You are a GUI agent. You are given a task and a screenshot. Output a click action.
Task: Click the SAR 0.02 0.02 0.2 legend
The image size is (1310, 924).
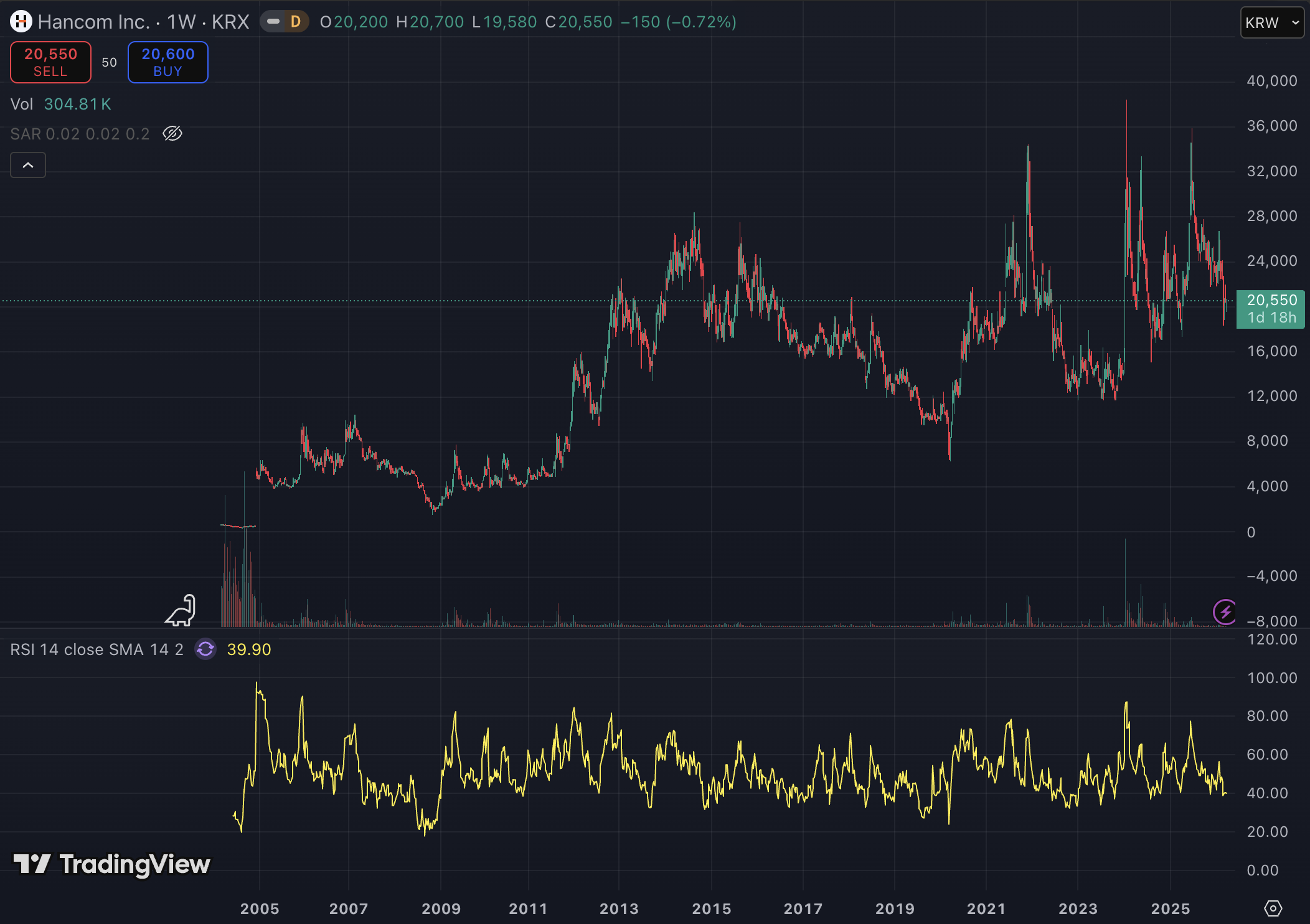pyautogui.click(x=80, y=134)
